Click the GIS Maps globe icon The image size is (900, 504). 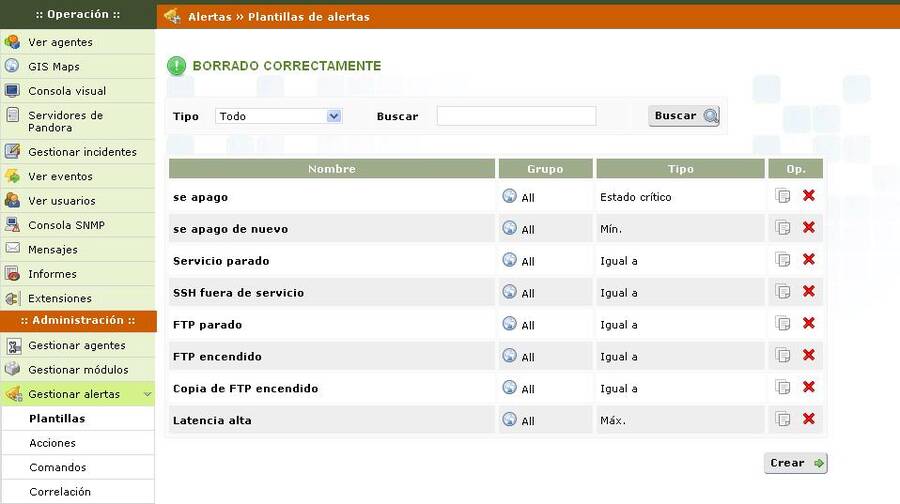(12, 66)
